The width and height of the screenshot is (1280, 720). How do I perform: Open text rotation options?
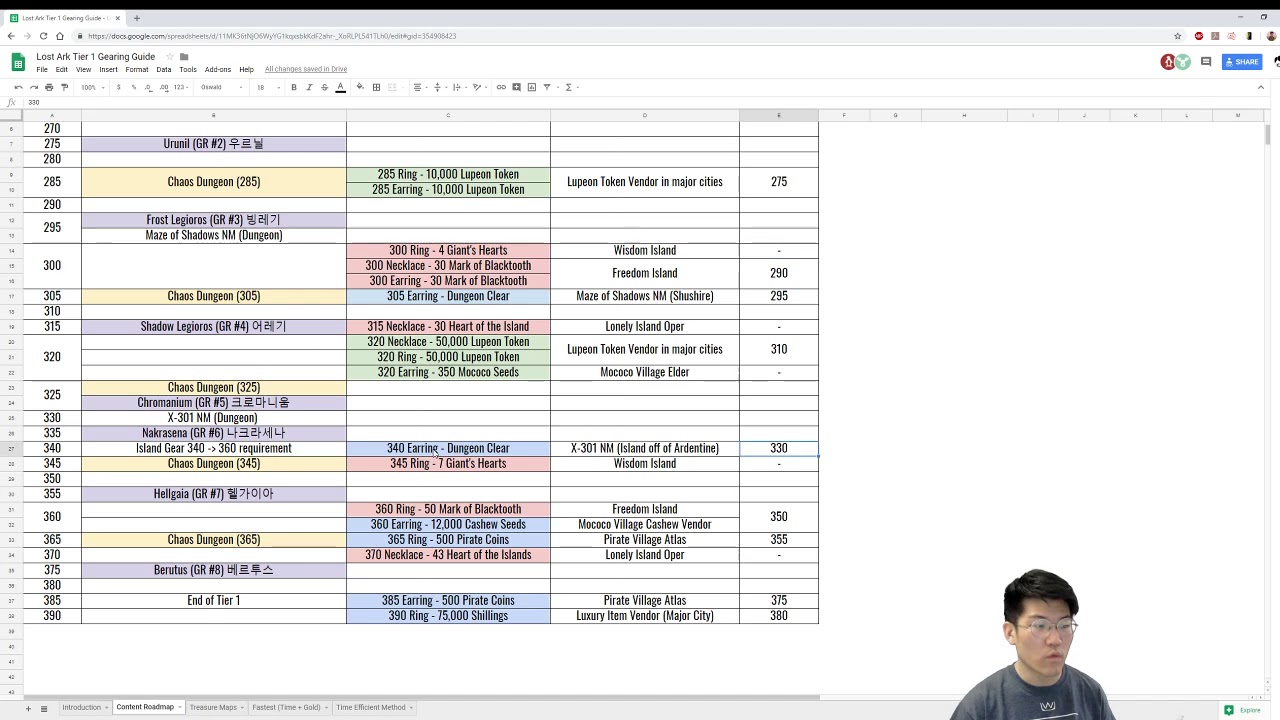[478, 87]
